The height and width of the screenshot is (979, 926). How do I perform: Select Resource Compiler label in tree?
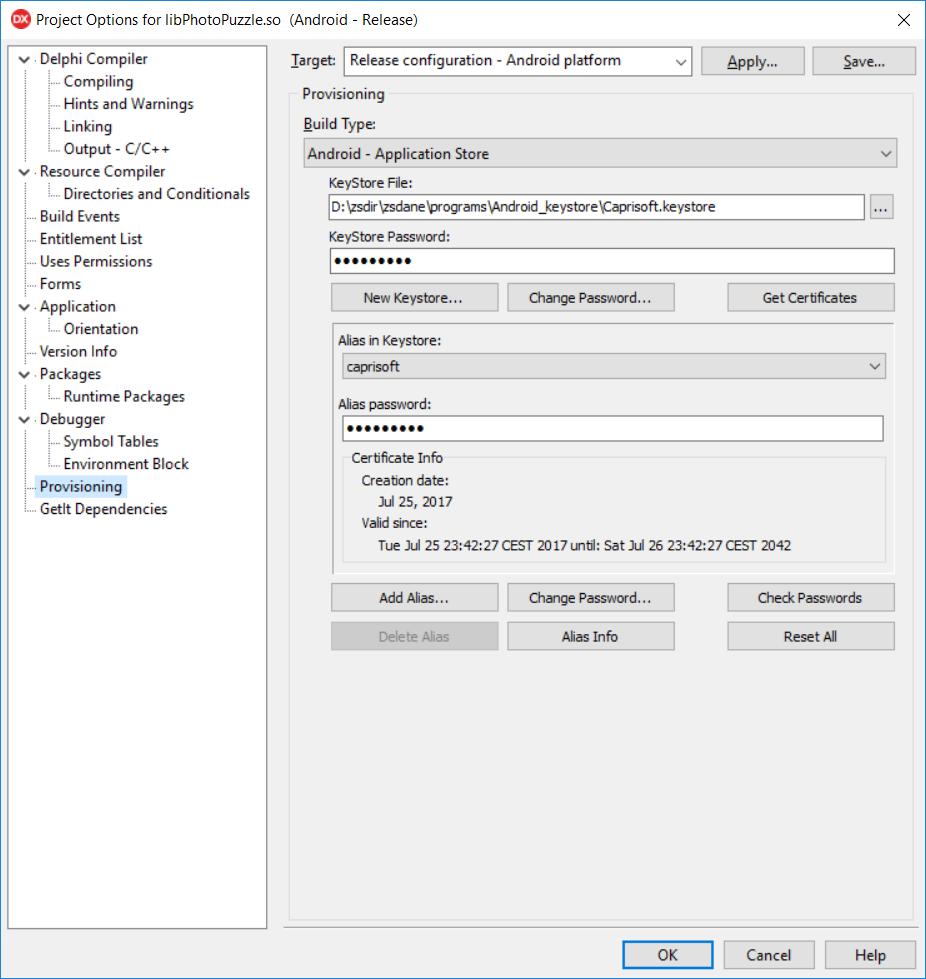(x=102, y=171)
